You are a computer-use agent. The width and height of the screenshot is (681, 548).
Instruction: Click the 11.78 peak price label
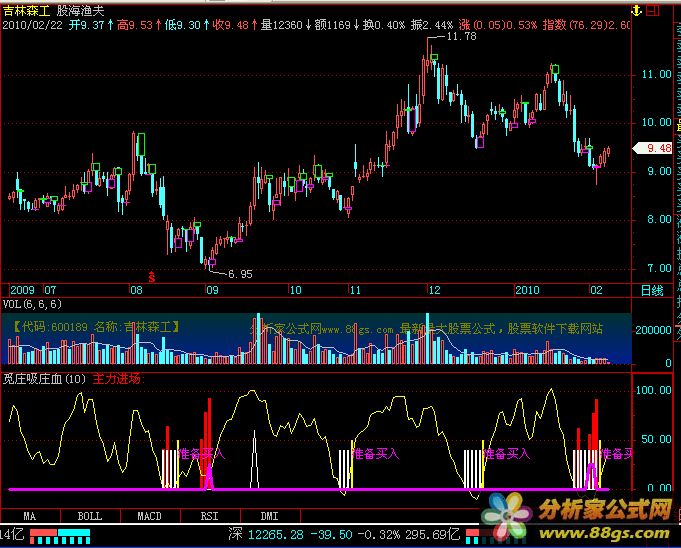pos(461,37)
